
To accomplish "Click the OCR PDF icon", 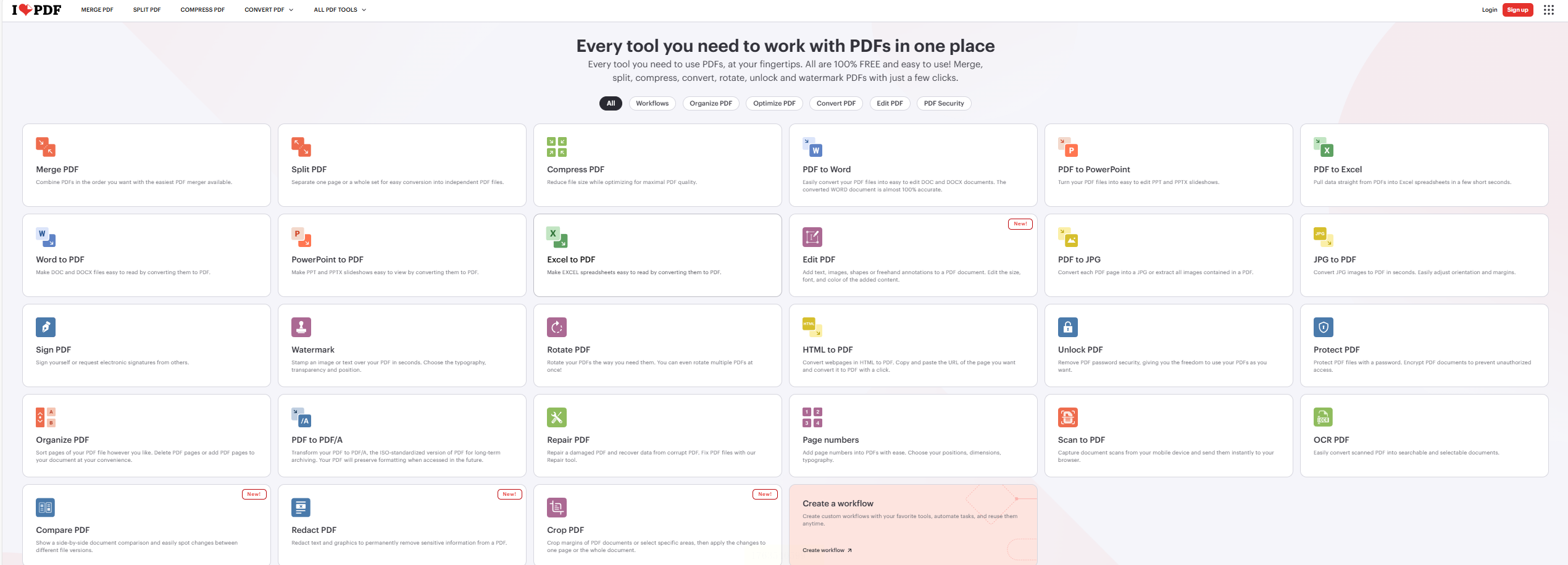I will click(1323, 417).
